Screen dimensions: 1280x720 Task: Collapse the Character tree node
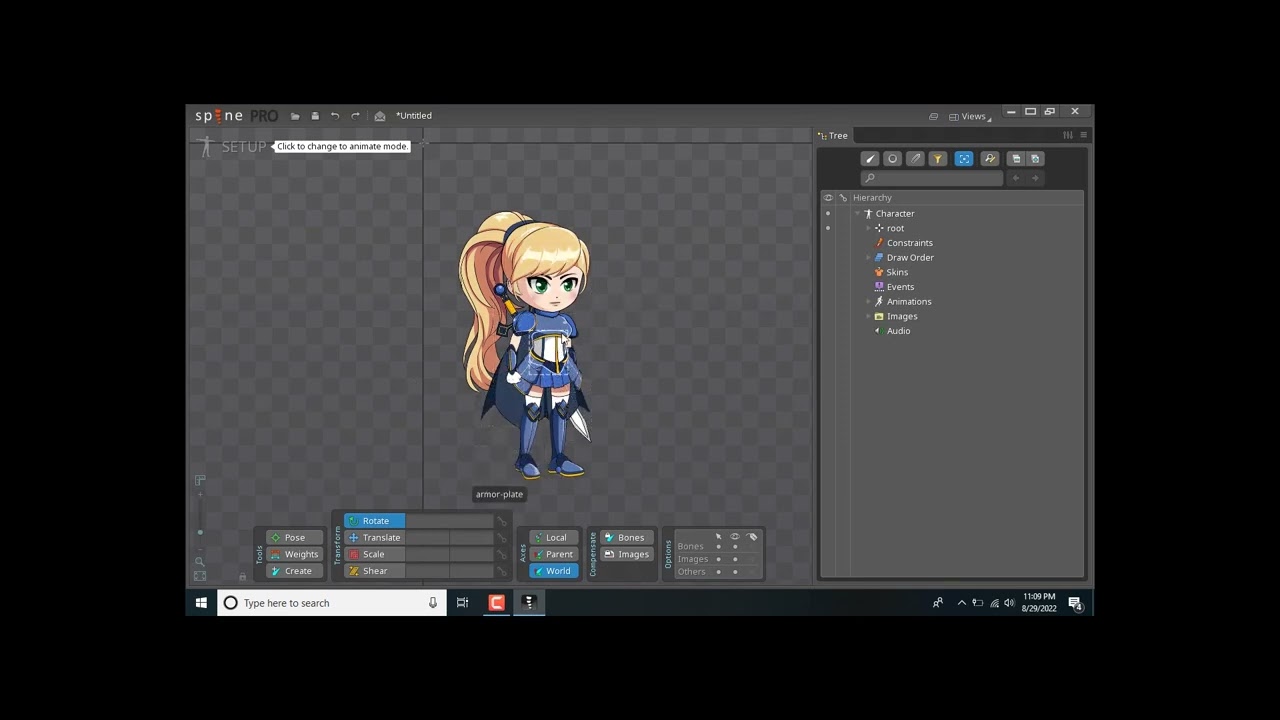point(857,214)
